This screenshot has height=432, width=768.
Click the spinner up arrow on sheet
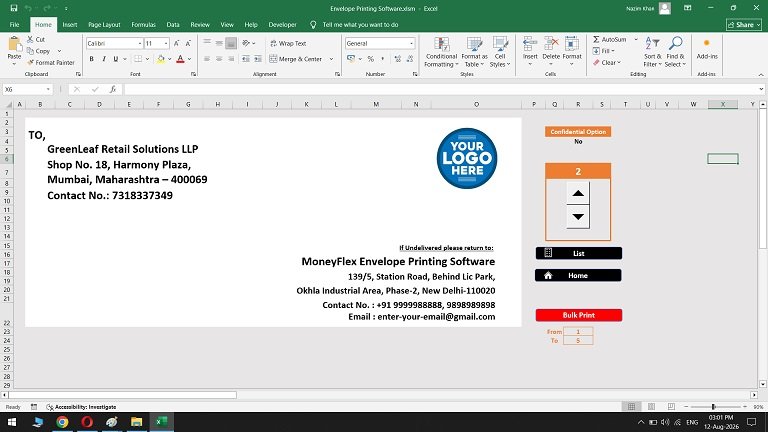pos(578,193)
